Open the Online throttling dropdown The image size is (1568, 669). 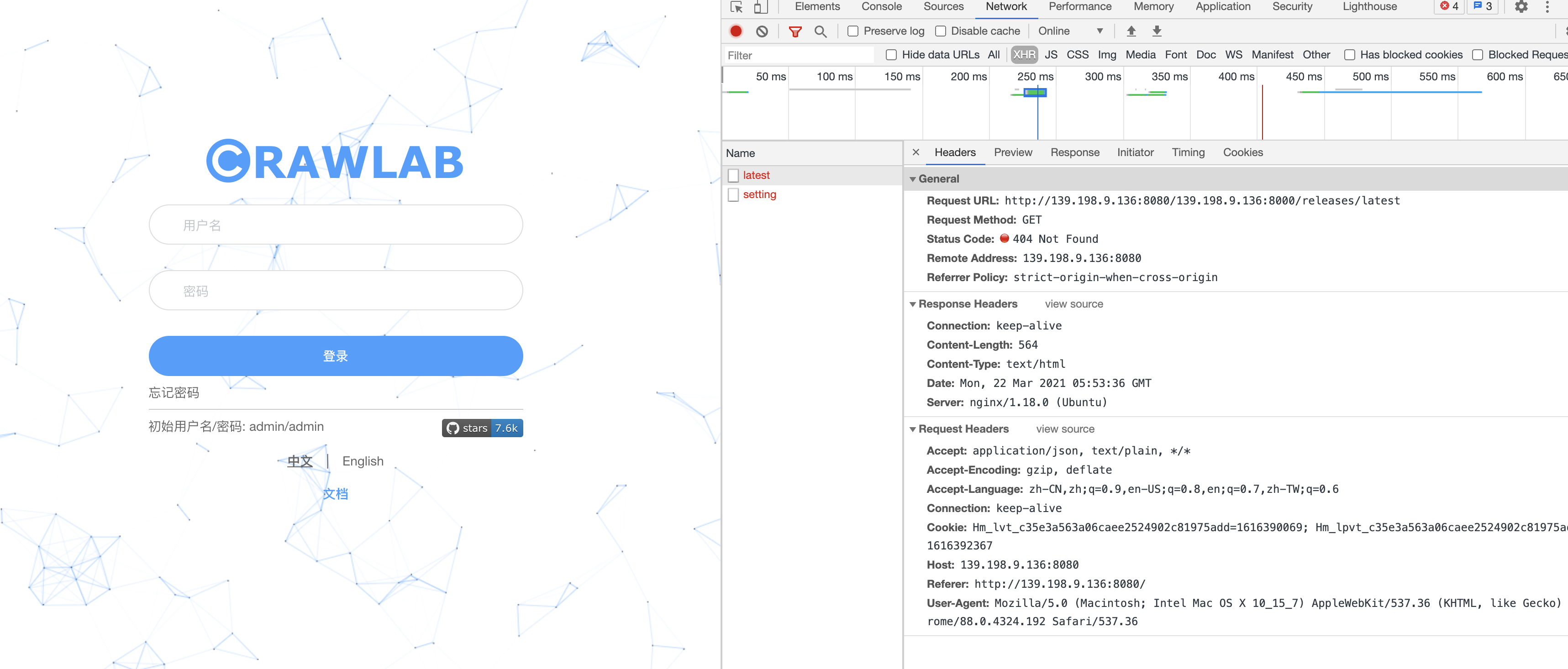[x=1070, y=31]
